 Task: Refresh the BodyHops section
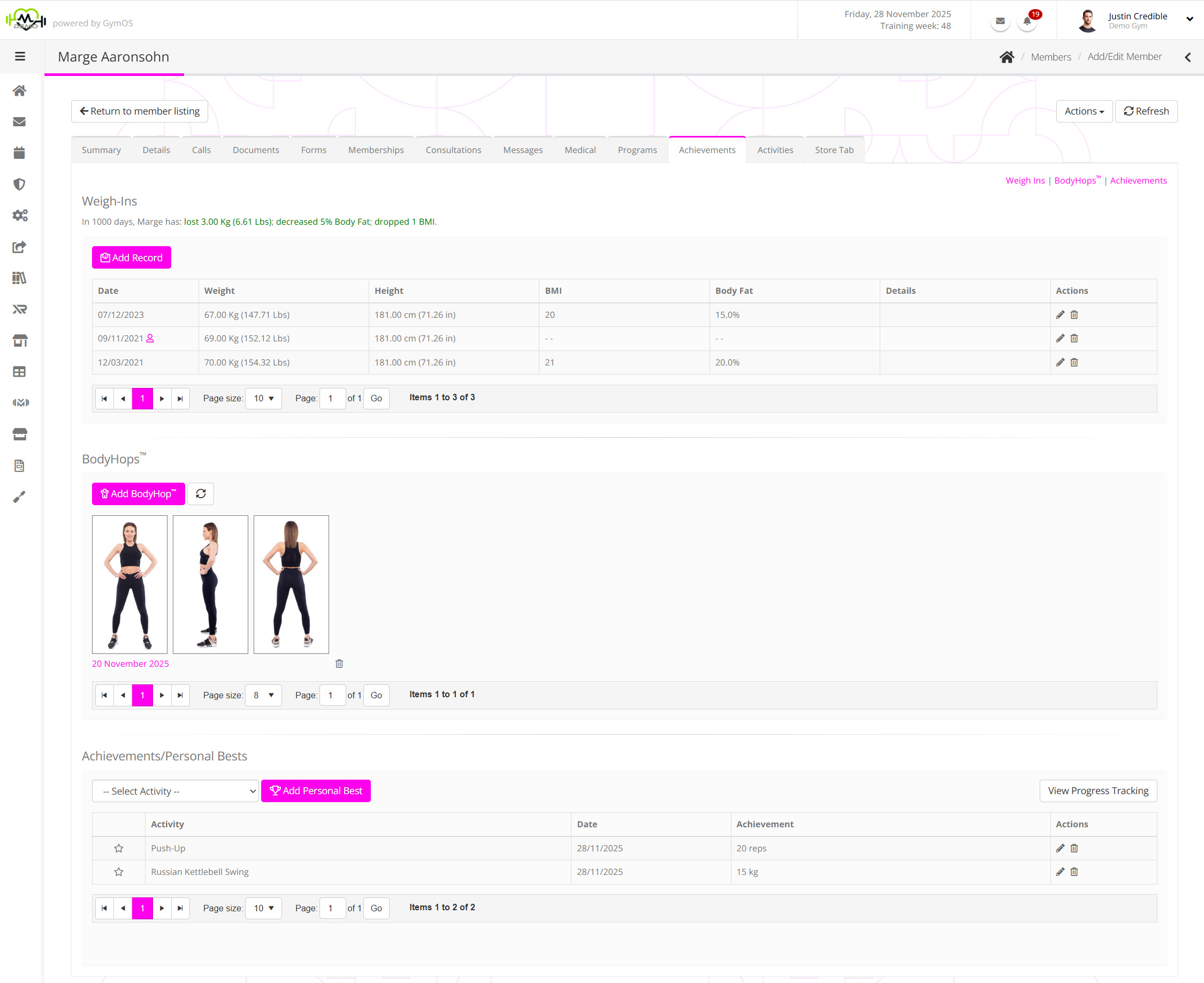(201, 494)
